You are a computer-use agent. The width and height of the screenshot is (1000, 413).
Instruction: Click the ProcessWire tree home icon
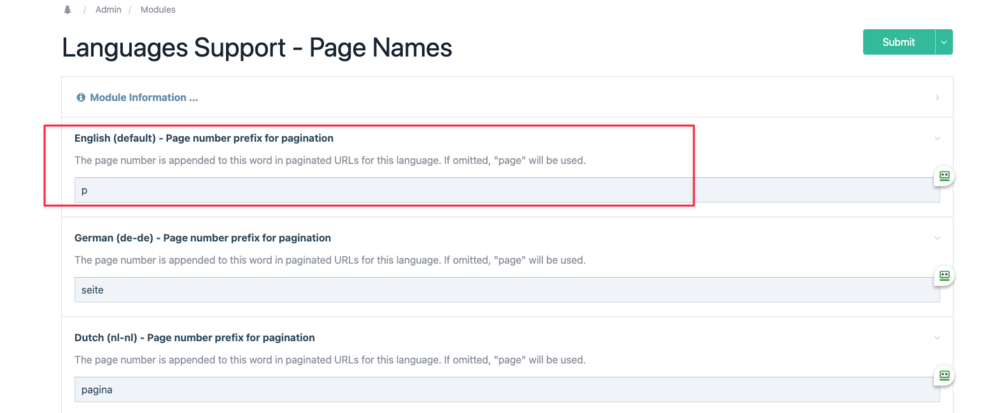[x=67, y=10]
